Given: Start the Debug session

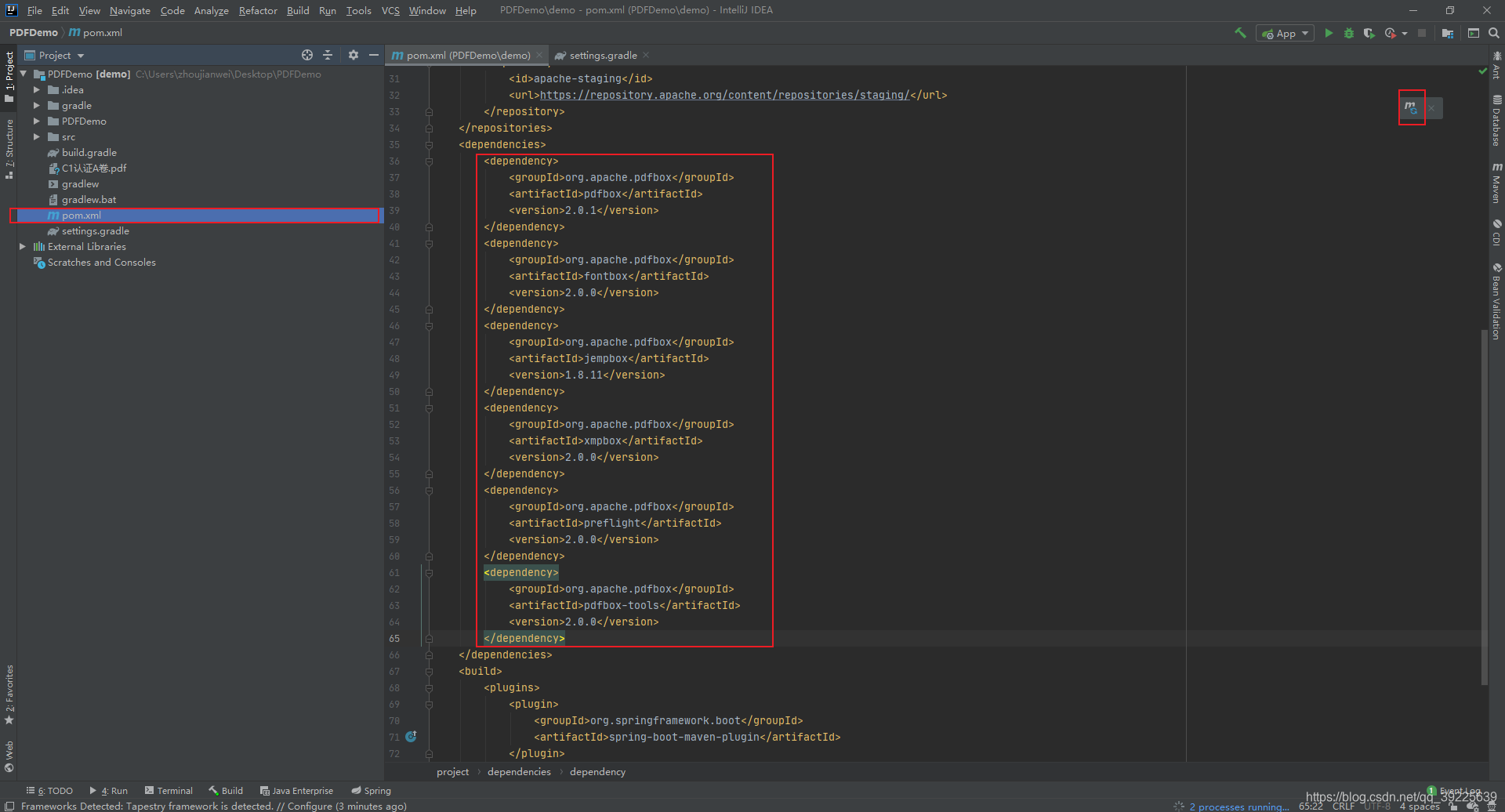Looking at the screenshot, I should pos(1347,33).
